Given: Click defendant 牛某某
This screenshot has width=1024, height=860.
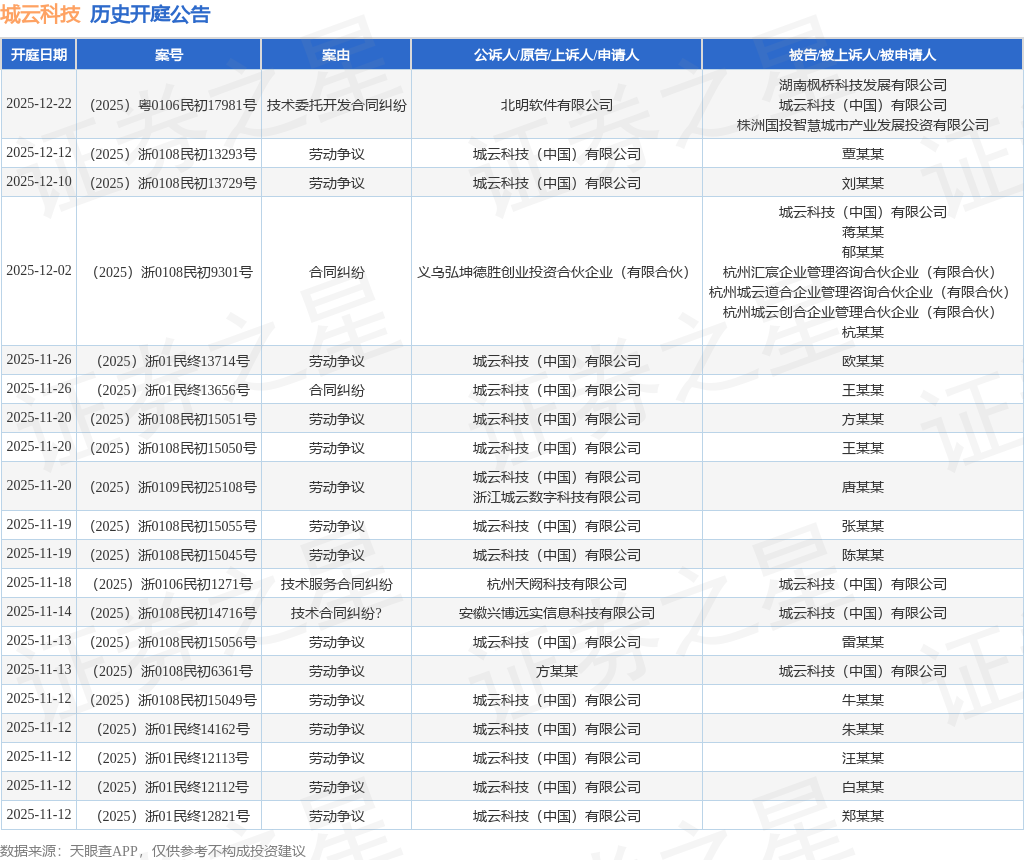Looking at the screenshot, I should point(863,700).
